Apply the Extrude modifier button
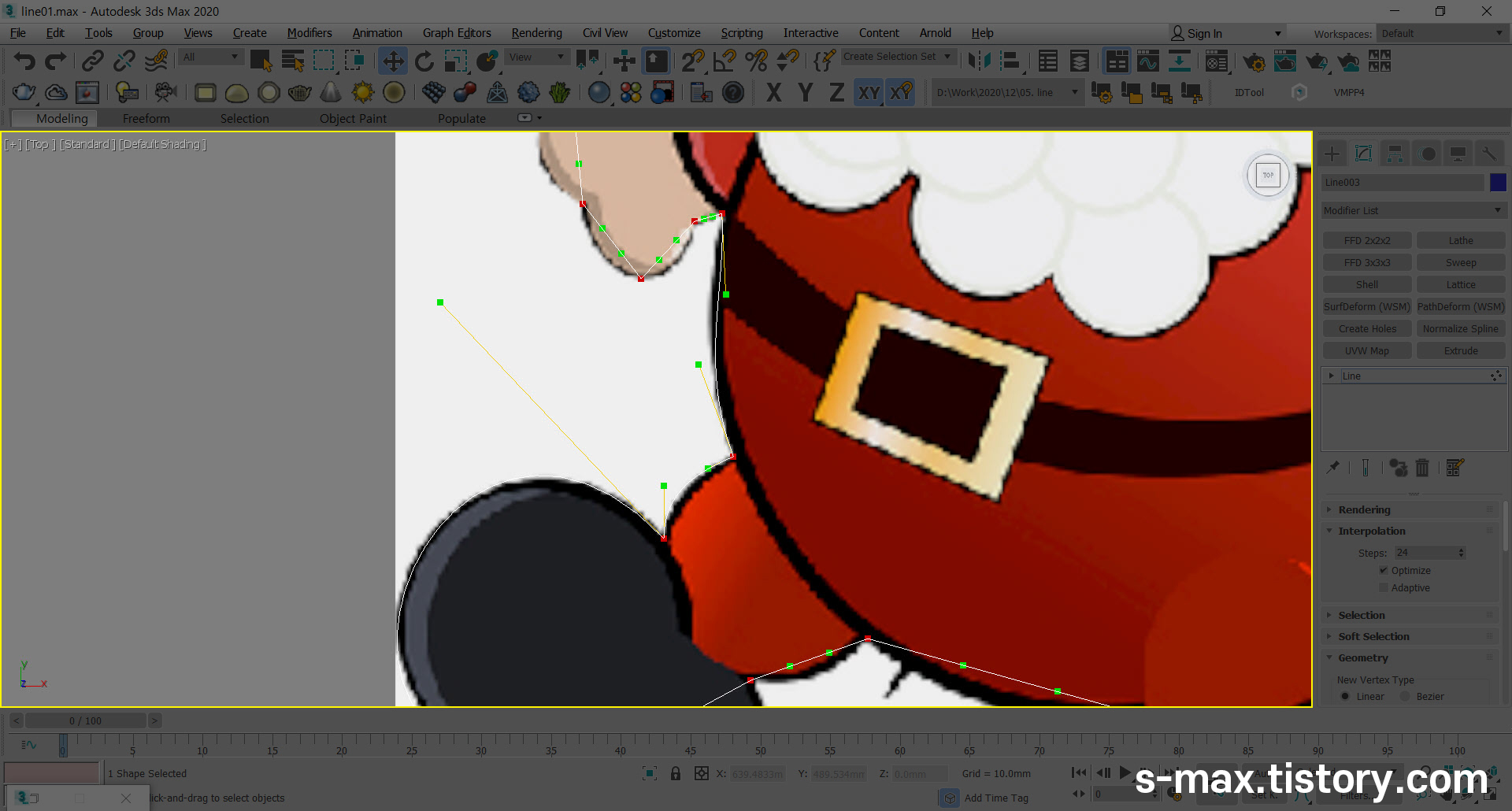 click(1461, 350)
